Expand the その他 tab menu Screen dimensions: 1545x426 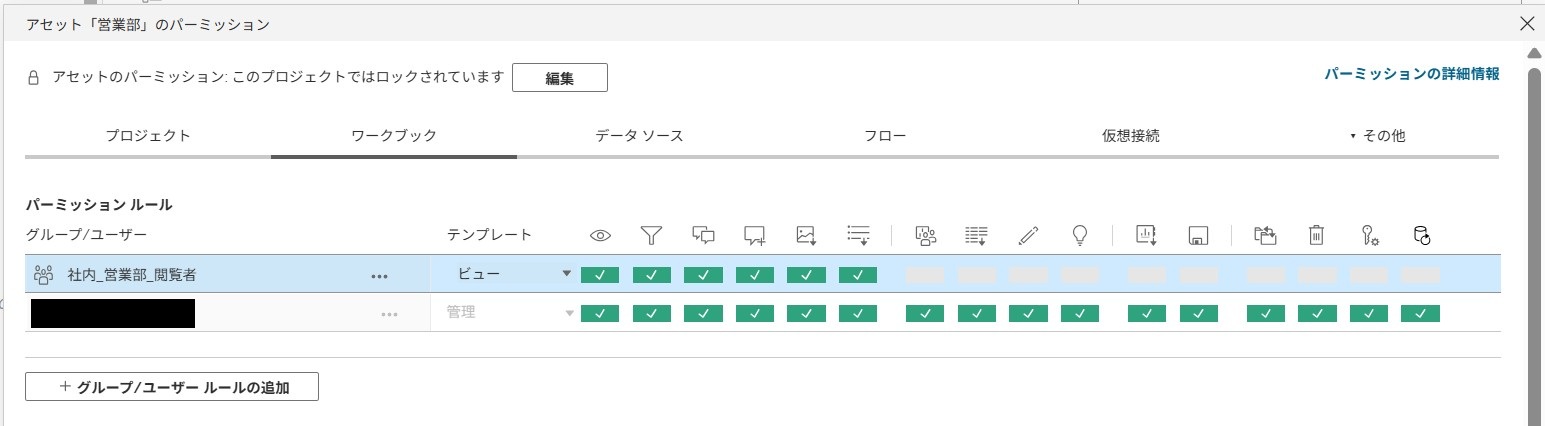coord(1377,136)
